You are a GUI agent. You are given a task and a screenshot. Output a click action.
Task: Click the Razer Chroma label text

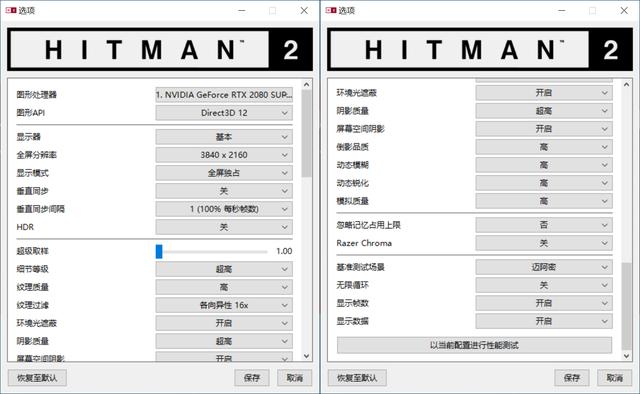click(x=364, y=243)
